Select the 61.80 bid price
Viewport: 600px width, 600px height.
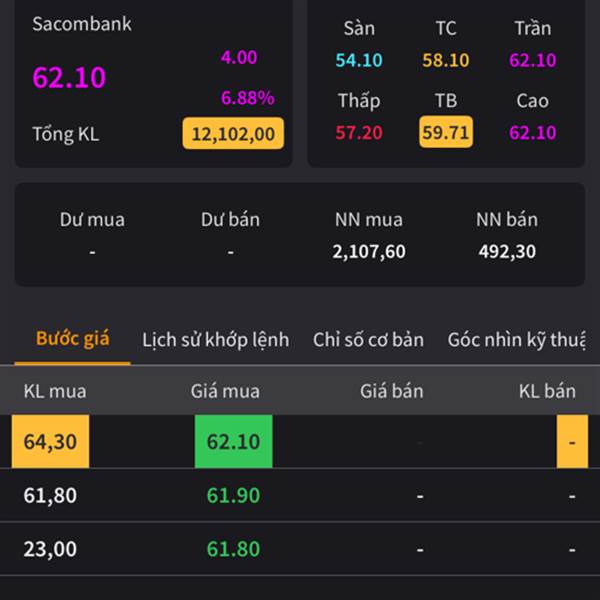[233, 549]
